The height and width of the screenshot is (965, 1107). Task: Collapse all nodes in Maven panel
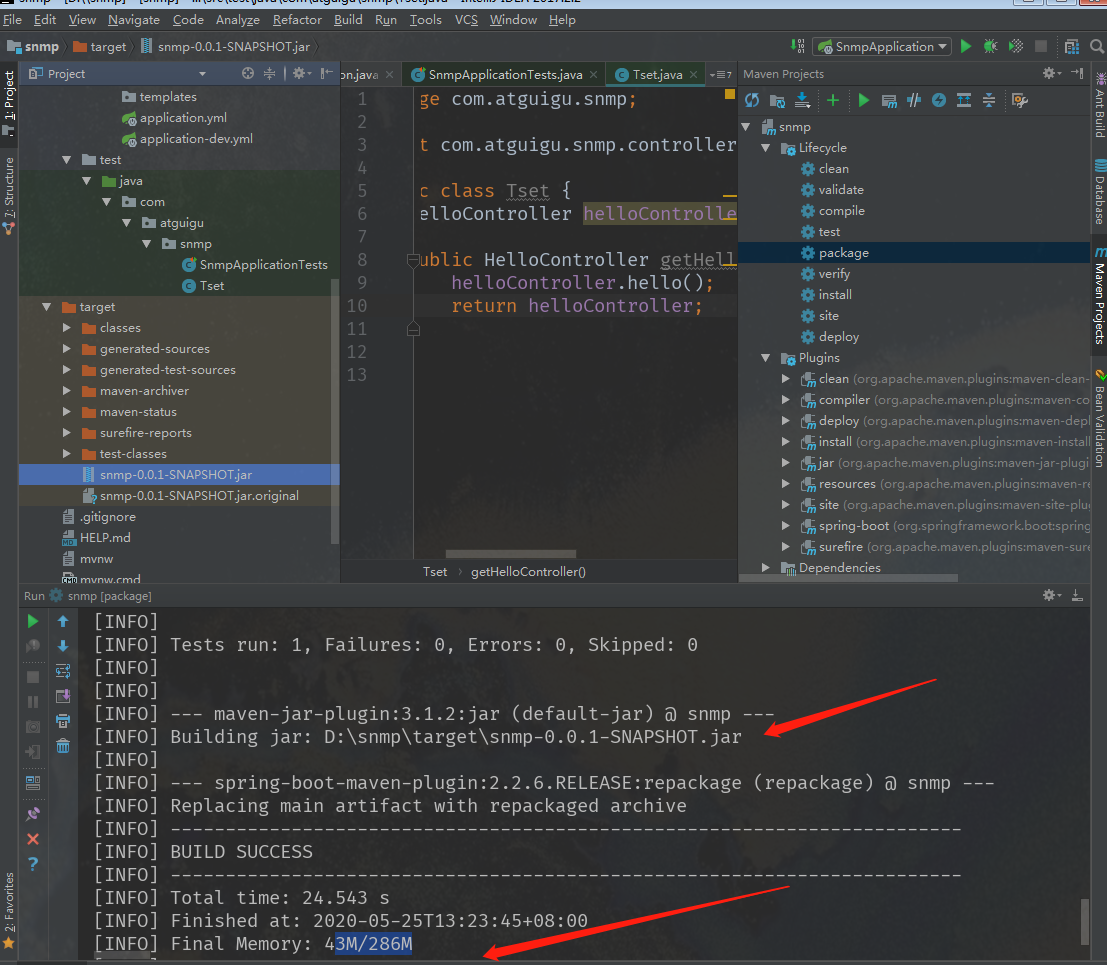tap(990, 100)
